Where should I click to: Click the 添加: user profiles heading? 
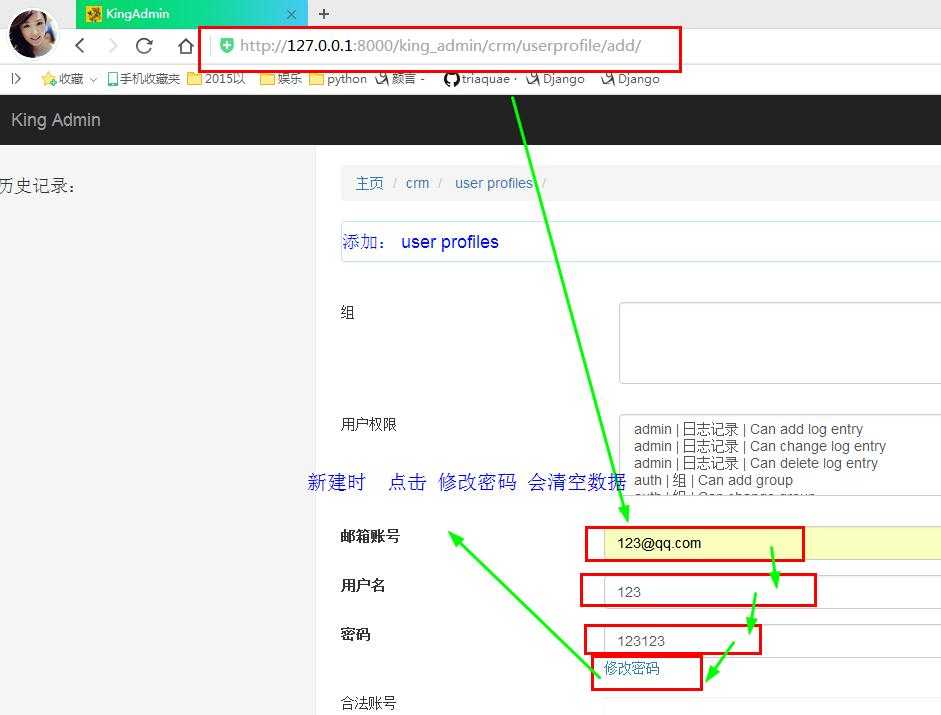pyautogui.click(x=420, y=242)
